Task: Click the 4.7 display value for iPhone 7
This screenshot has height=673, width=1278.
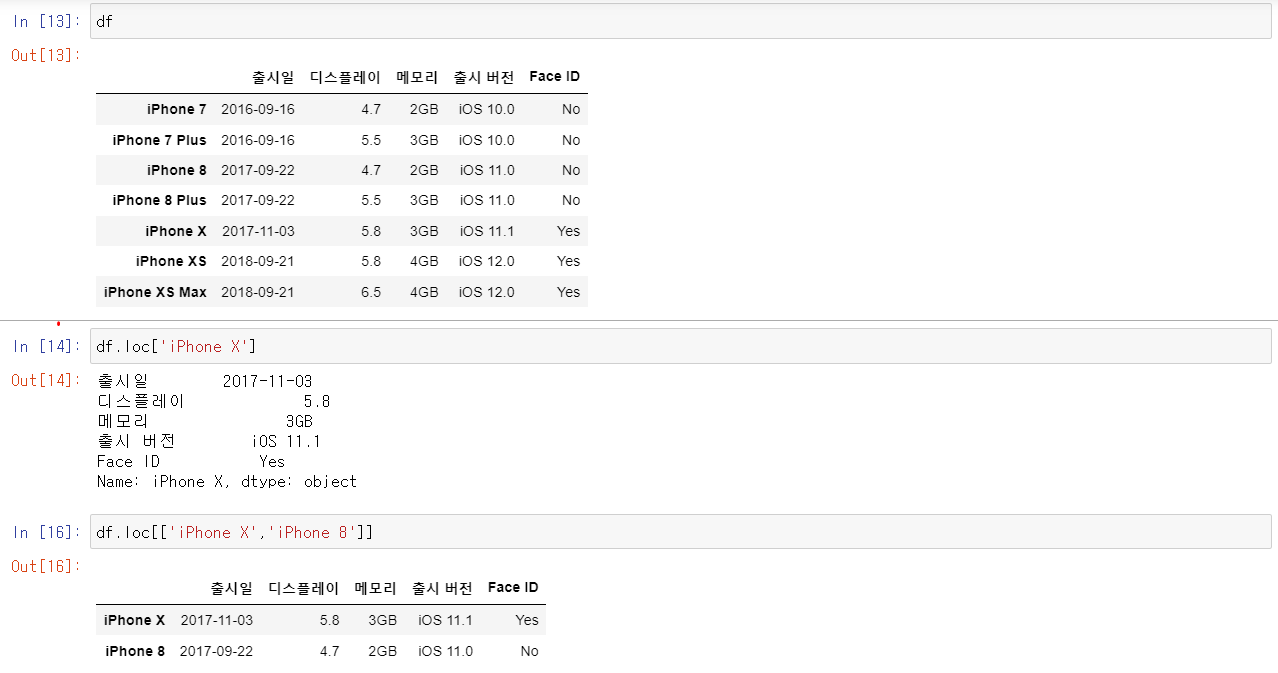Action: pyautogui.click(x=371, y=109)
